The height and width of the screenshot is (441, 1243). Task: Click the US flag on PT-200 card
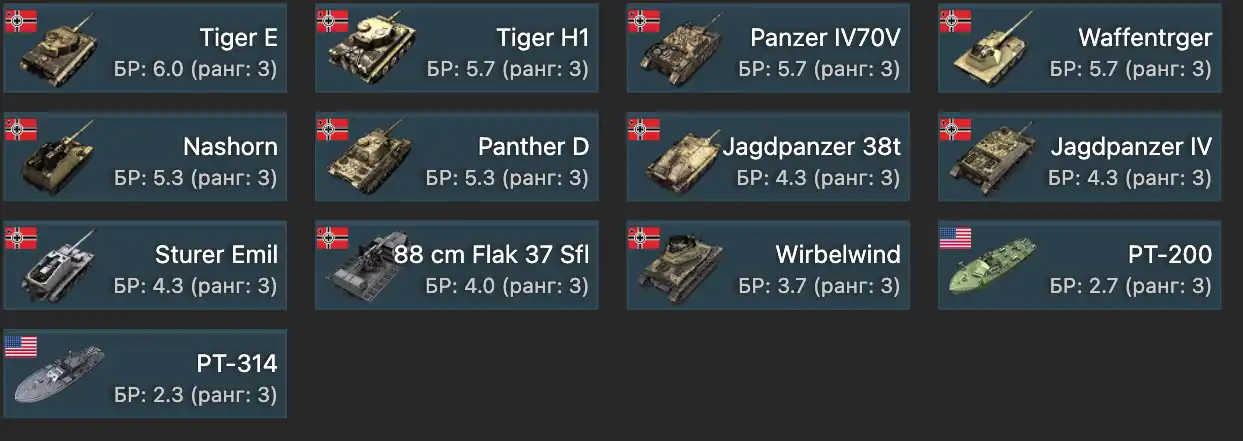(955, 238)
